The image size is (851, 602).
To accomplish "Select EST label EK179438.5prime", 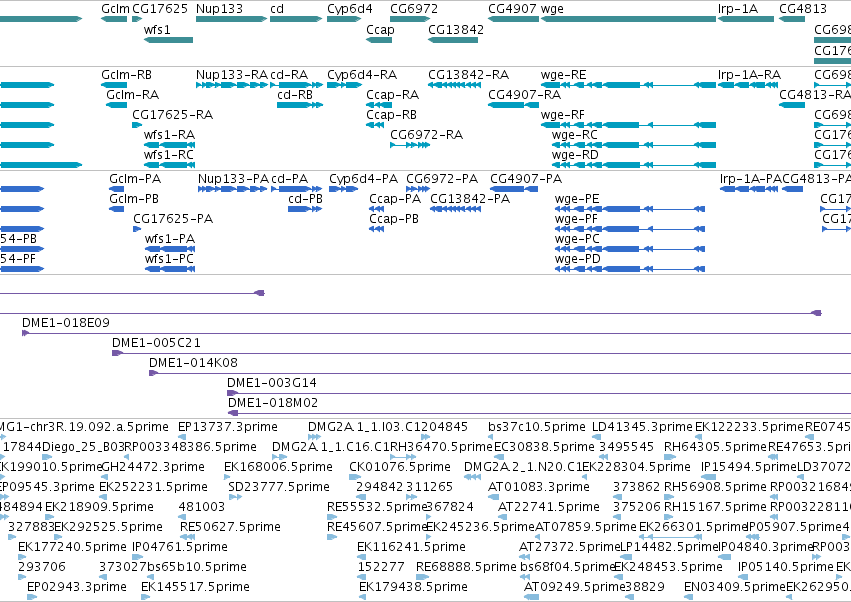I will (414, 587).
